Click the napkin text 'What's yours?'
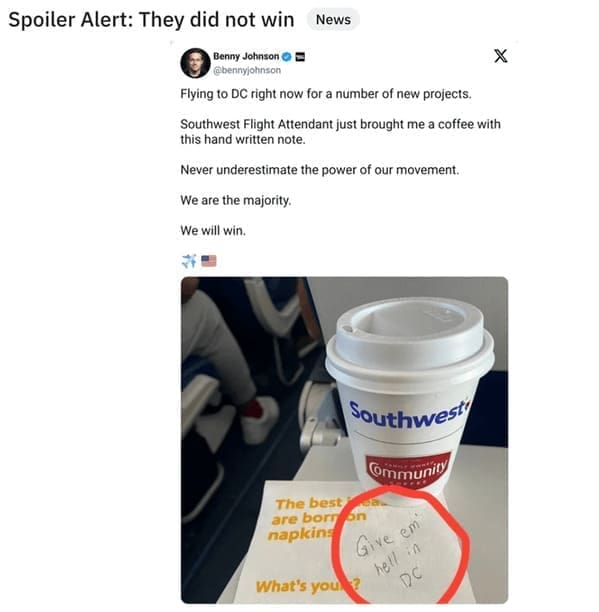 pos(308,585)
